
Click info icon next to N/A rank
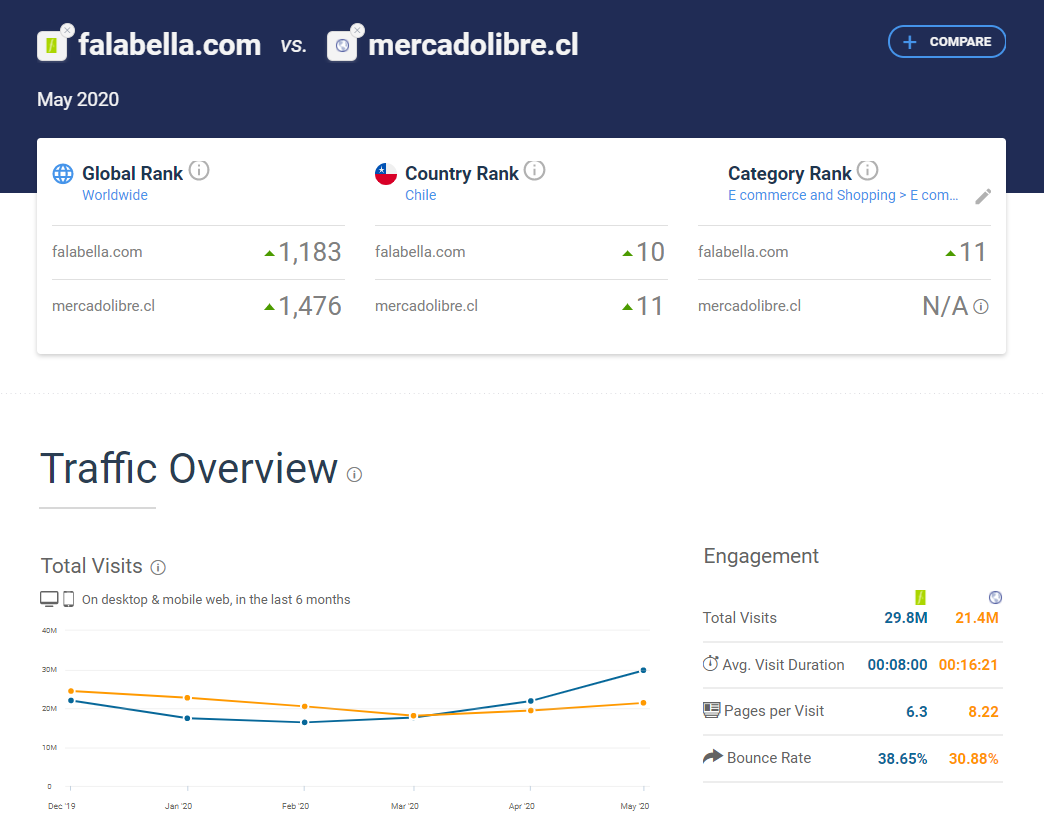(981, 307)
